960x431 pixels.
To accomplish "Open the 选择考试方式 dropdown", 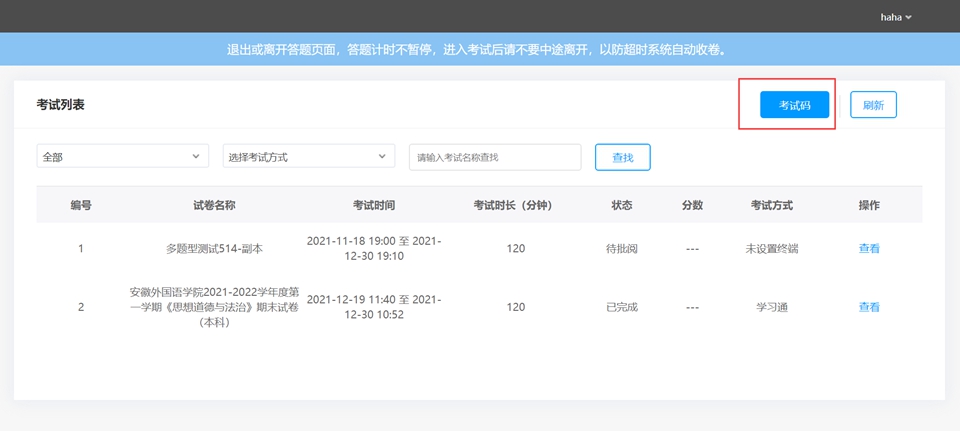I will pyautogui.click(x=308, y=157).
